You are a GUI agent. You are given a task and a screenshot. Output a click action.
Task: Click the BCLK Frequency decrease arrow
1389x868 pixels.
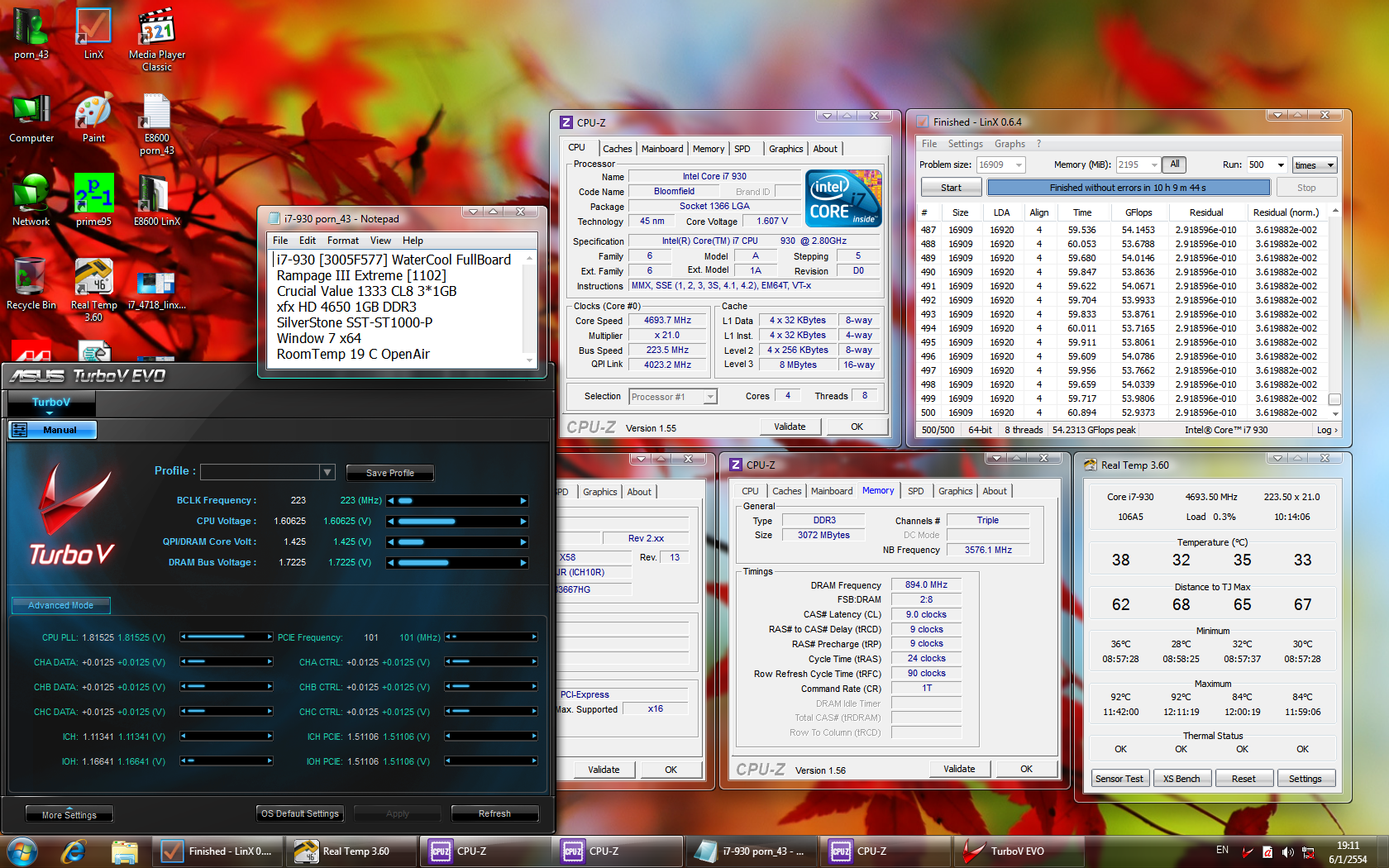tap(391, 501)
